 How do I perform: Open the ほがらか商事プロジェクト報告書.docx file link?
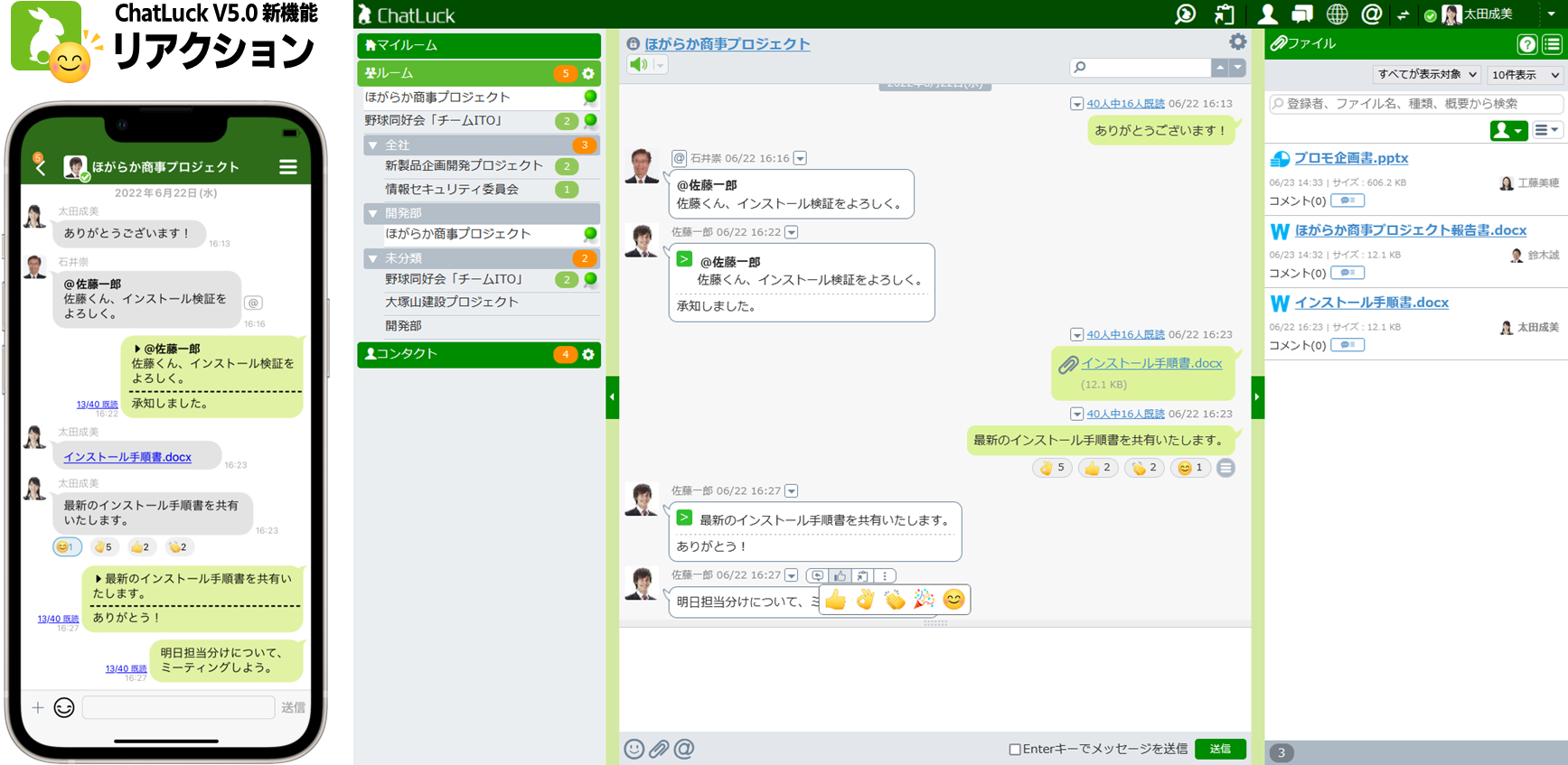pyautogui.click(x=1411, y=230)
